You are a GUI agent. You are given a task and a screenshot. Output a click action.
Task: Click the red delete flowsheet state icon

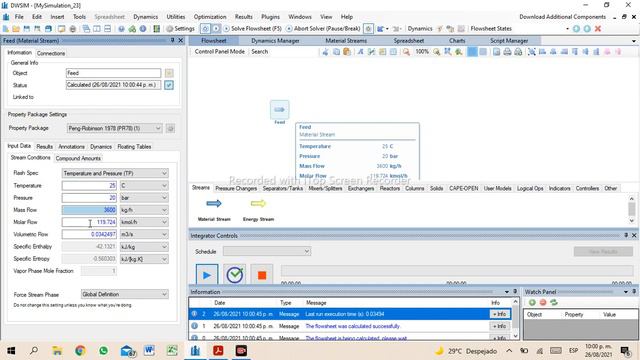click(x=598, y=29)
